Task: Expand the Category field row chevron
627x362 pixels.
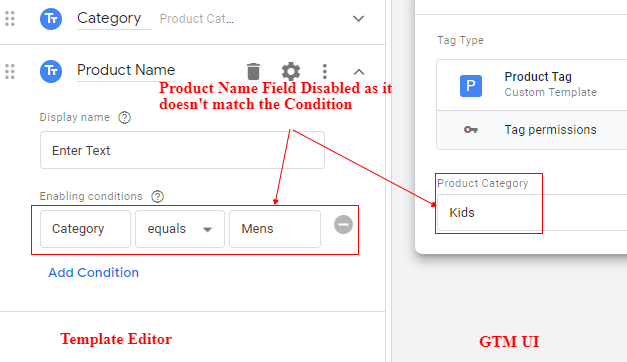Action: point(358,18)
